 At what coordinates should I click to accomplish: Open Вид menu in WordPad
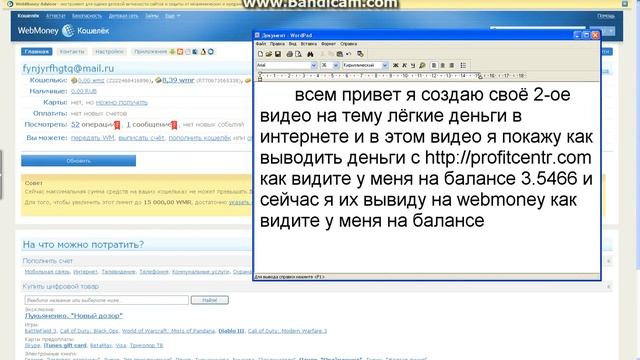tap(293, 44)
